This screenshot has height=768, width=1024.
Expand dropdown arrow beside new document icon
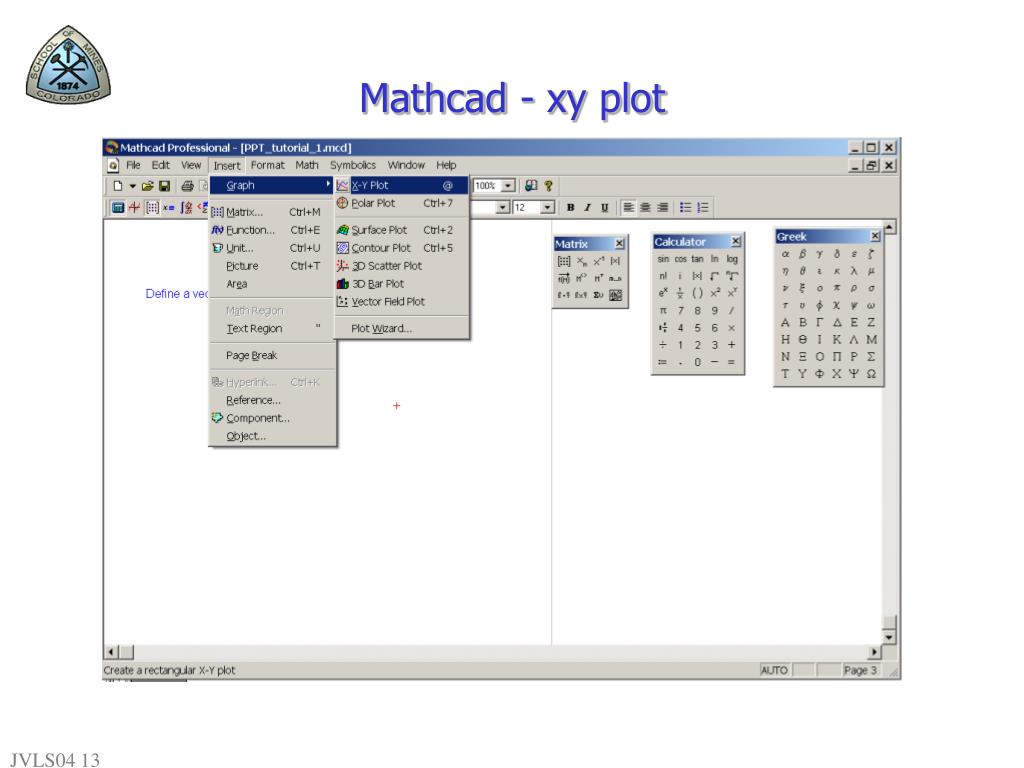[x=133, y=186]
